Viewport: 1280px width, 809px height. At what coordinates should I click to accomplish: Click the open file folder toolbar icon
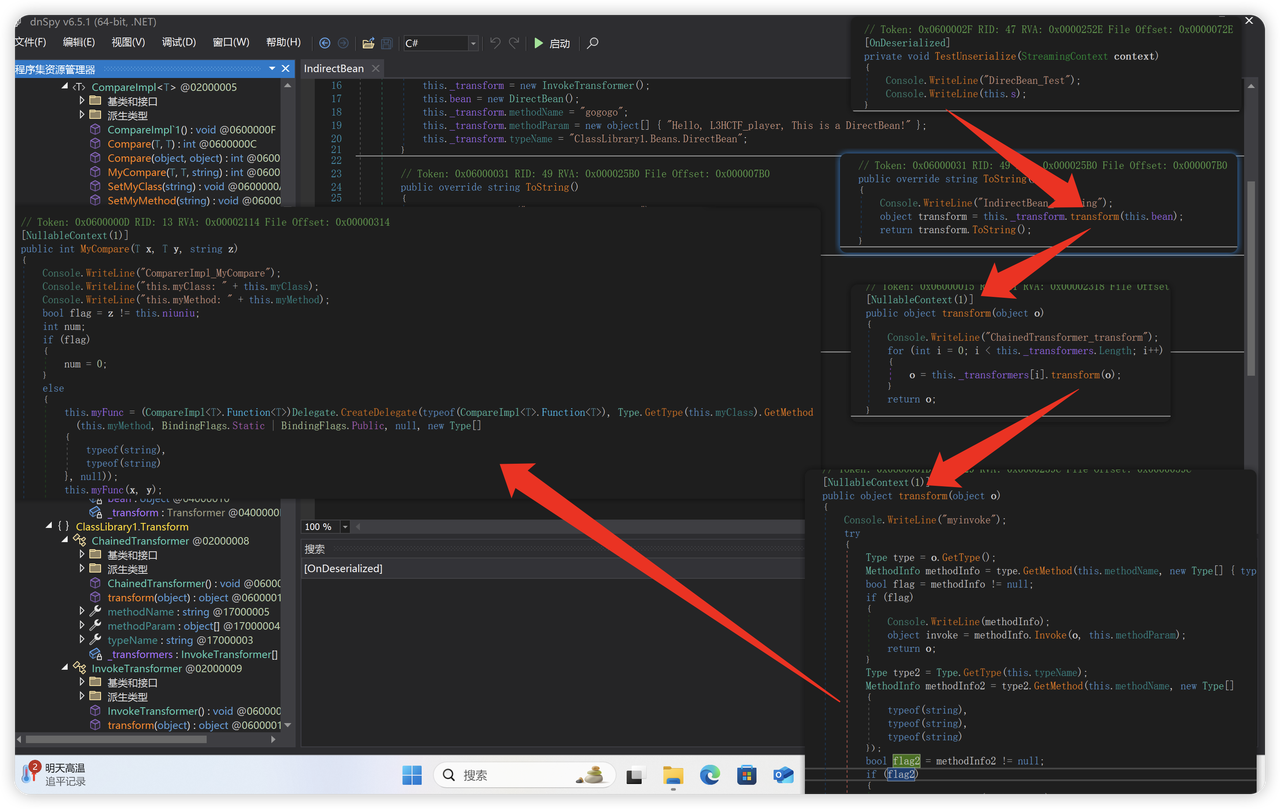(368, 43)
